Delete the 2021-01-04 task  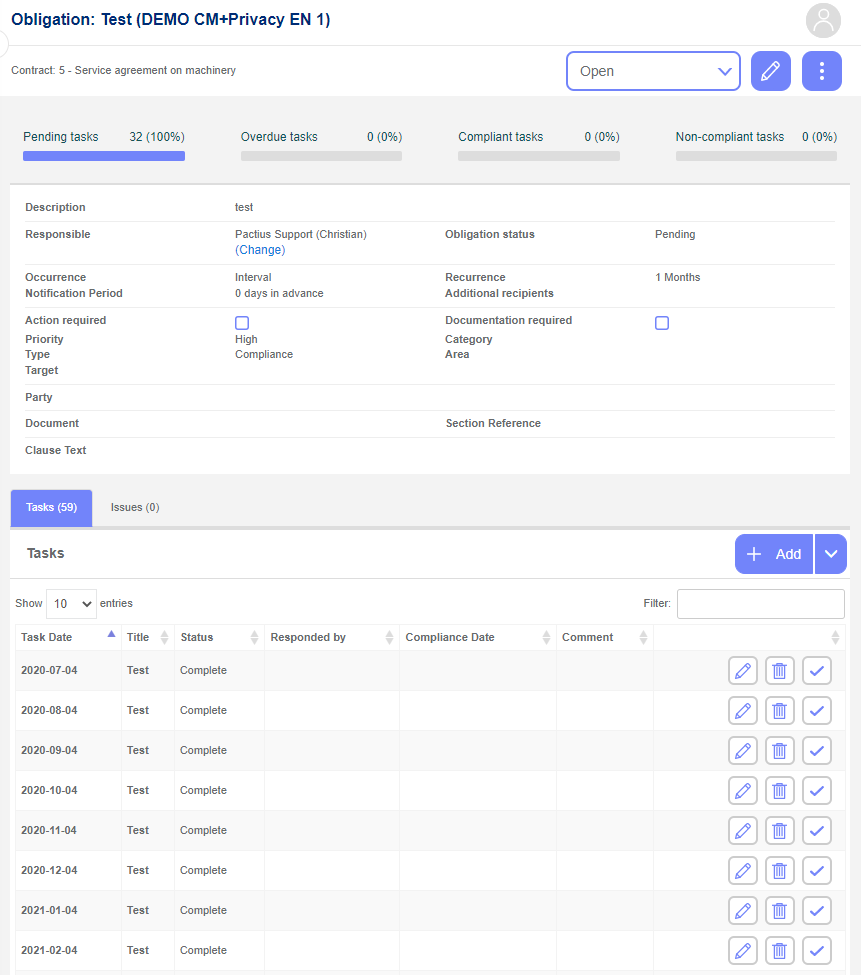780,910
